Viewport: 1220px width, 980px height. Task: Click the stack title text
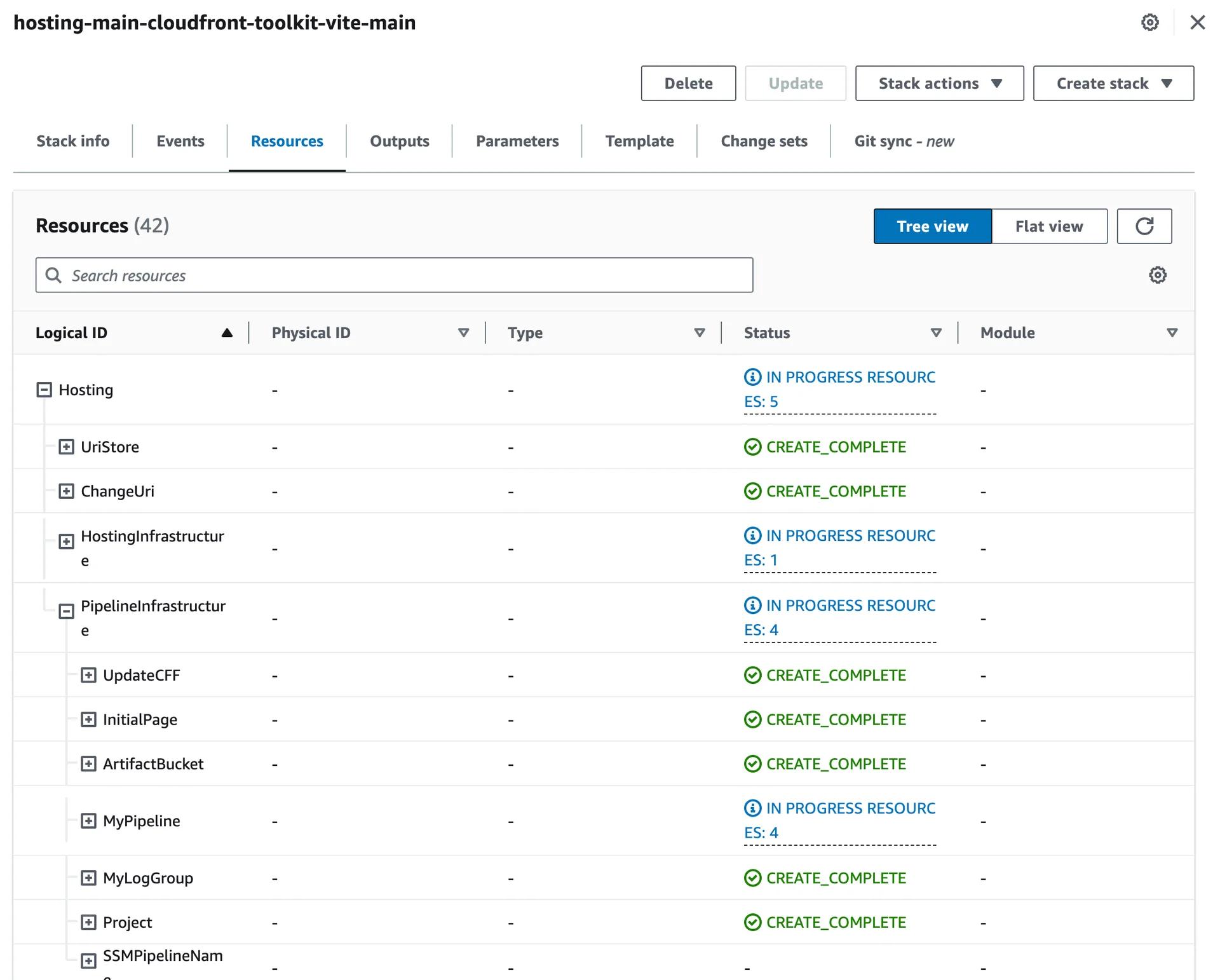[215, 22]
